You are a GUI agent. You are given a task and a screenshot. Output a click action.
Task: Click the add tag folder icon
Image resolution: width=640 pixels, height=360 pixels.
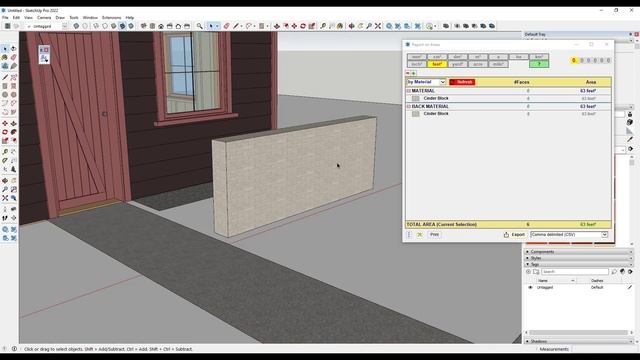pyautogui.click(x=536, y=271)
